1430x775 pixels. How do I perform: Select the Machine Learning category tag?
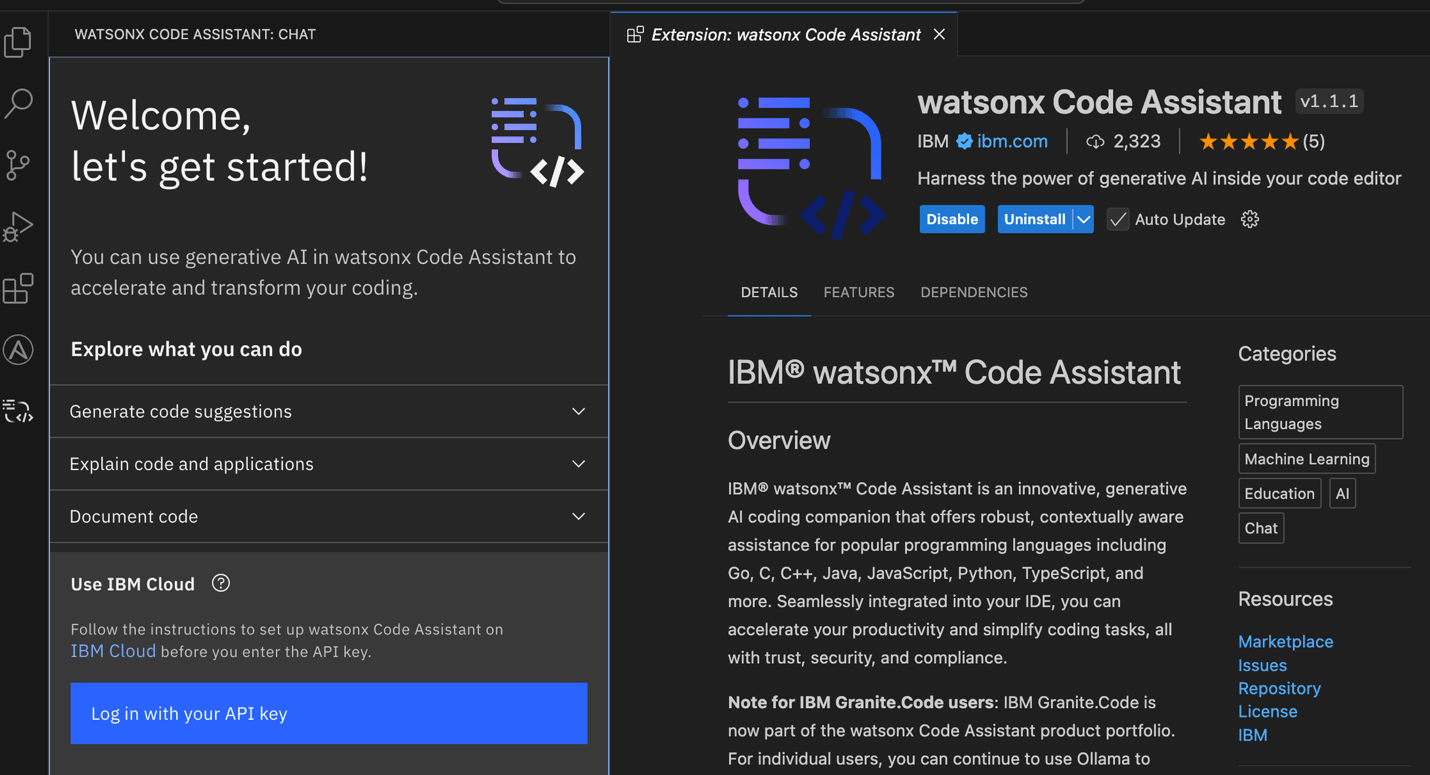point(1307,459)
